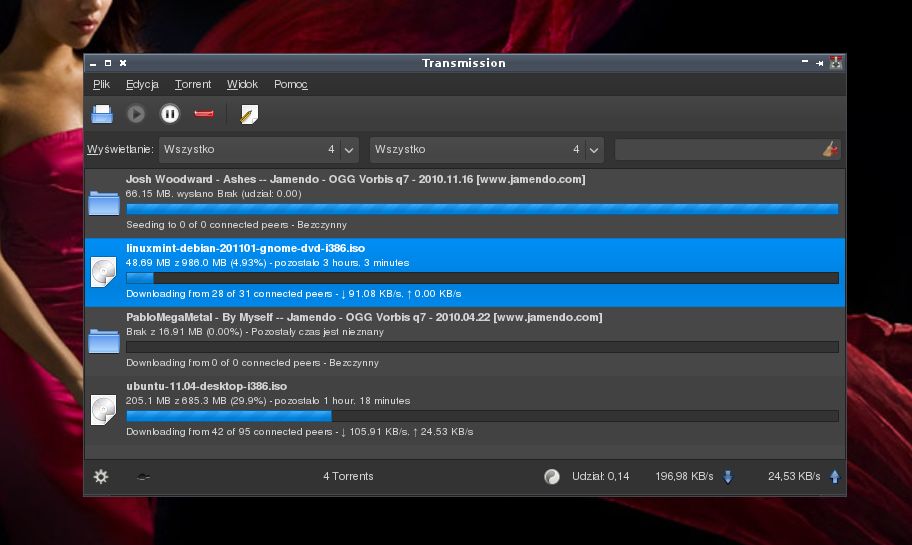Click the upload speed up-arrow icon
The width and height of the screenshot is (912, 545).
835,477
